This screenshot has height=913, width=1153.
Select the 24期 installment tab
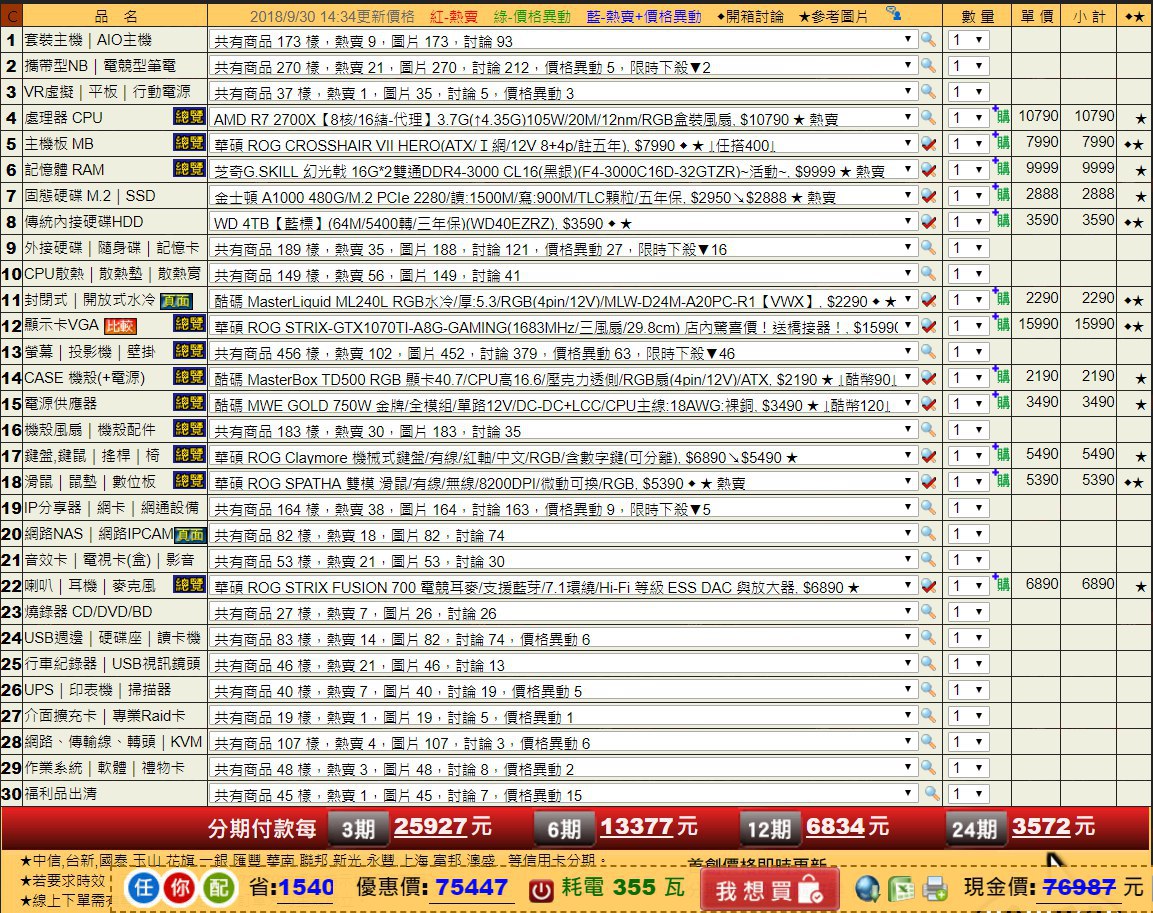point(974,829)
